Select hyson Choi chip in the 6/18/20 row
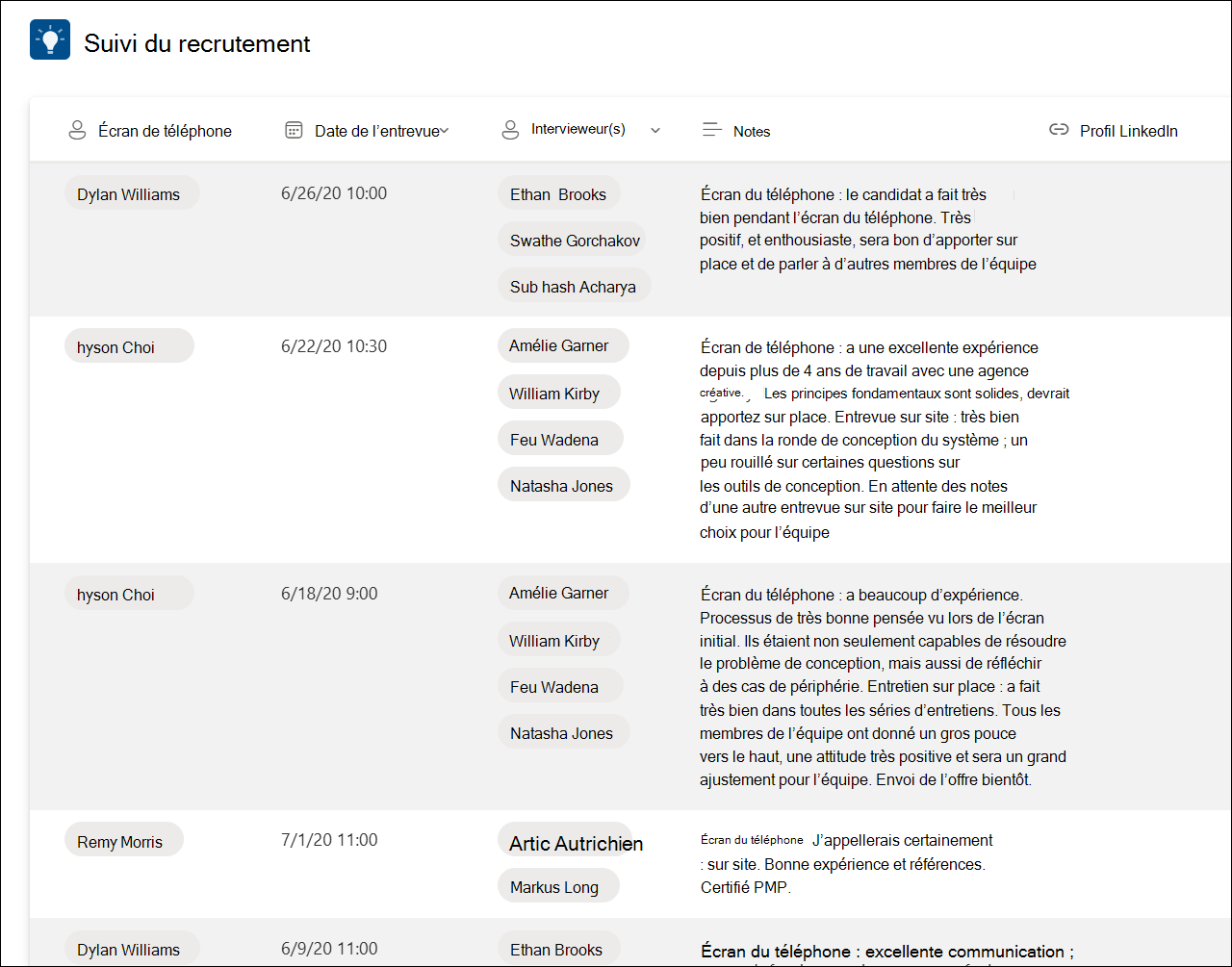1232x967 pixels. point(129,594)
